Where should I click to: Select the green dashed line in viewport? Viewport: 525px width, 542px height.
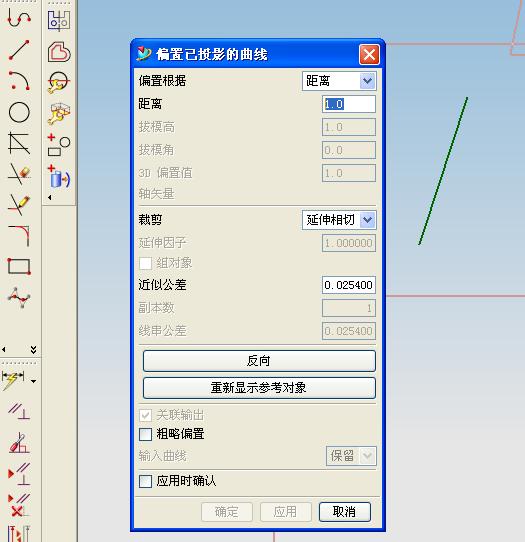coord(443,171)
